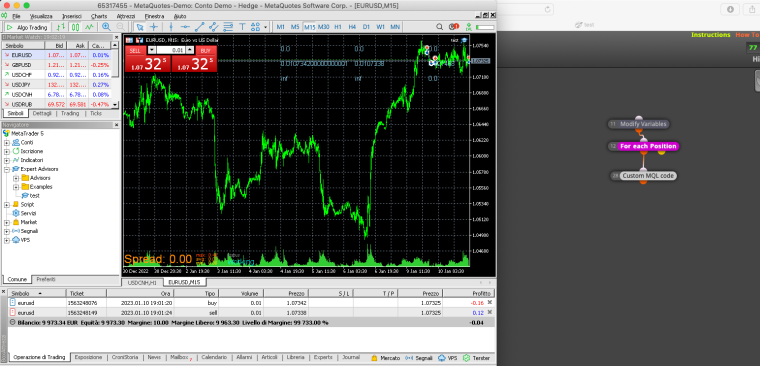Image resolution: width=760 pixels, height=366 pixels.
Task: Close the eurusd buy position
Action: tap(490, 302)
